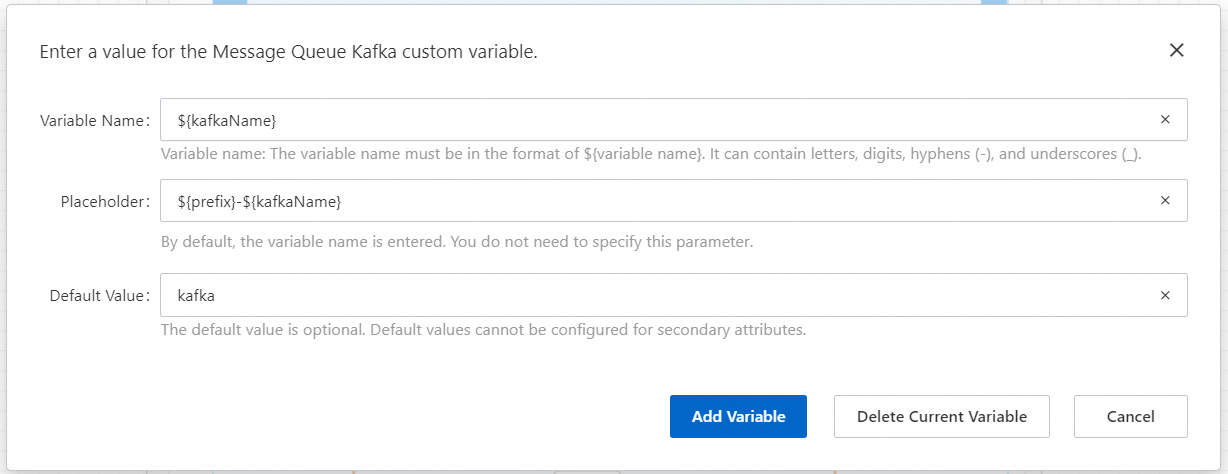Place cursor on the 'kafka' default value text

click(196, 295)
